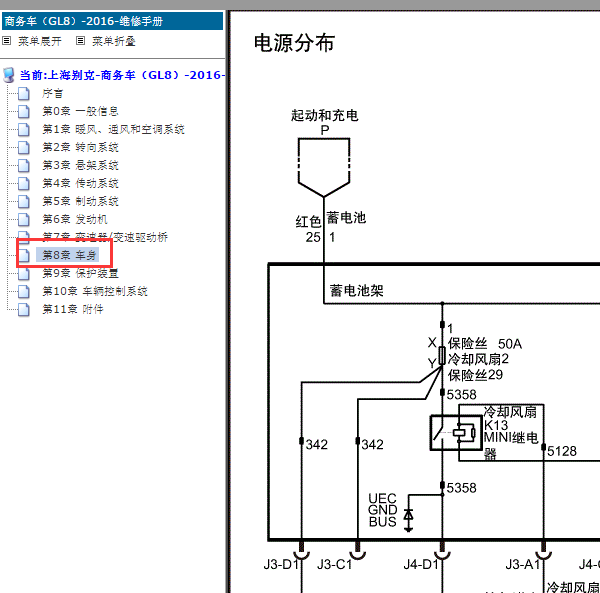The width and height of the screenshot is (600, 593).
Task: Click the 起动和充电 label in diagram
Action: pyautogui.click(x=324, y=115)
